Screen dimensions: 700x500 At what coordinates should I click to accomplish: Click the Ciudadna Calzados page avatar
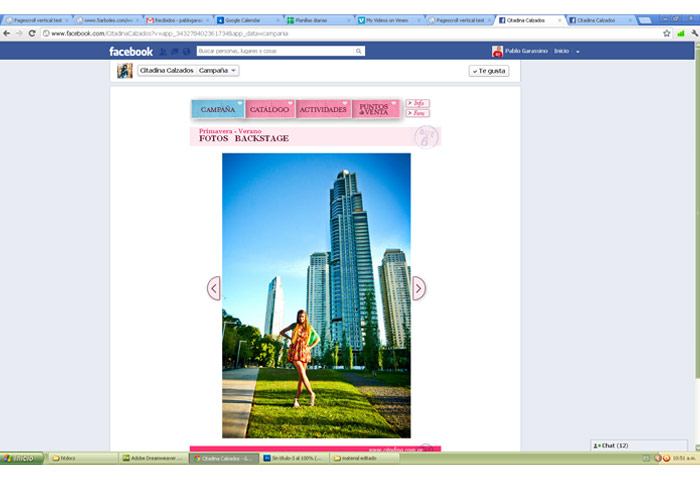pos(125,71)
